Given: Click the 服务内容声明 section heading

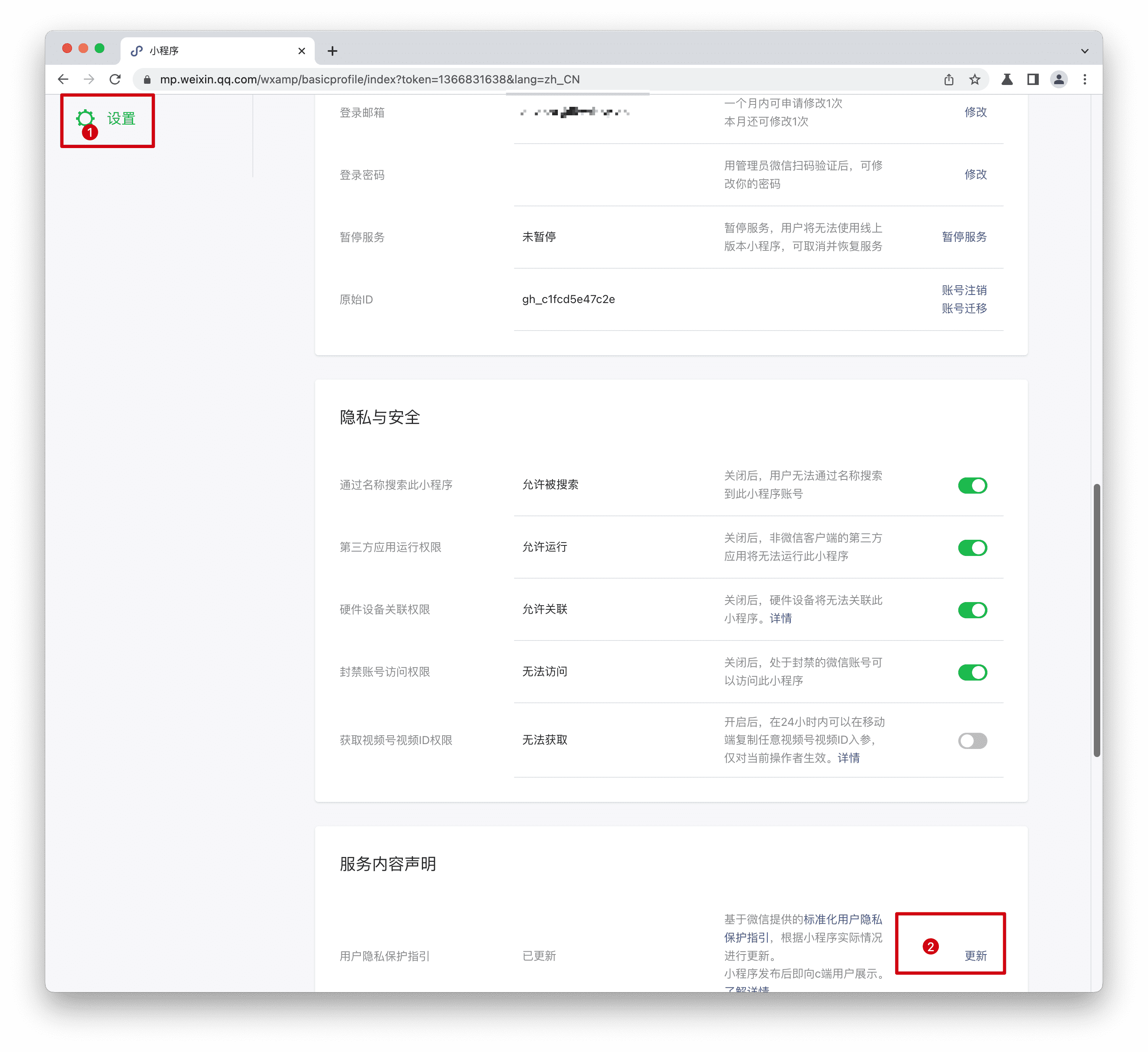Looking at the screenshot, I should pos(388,864).
